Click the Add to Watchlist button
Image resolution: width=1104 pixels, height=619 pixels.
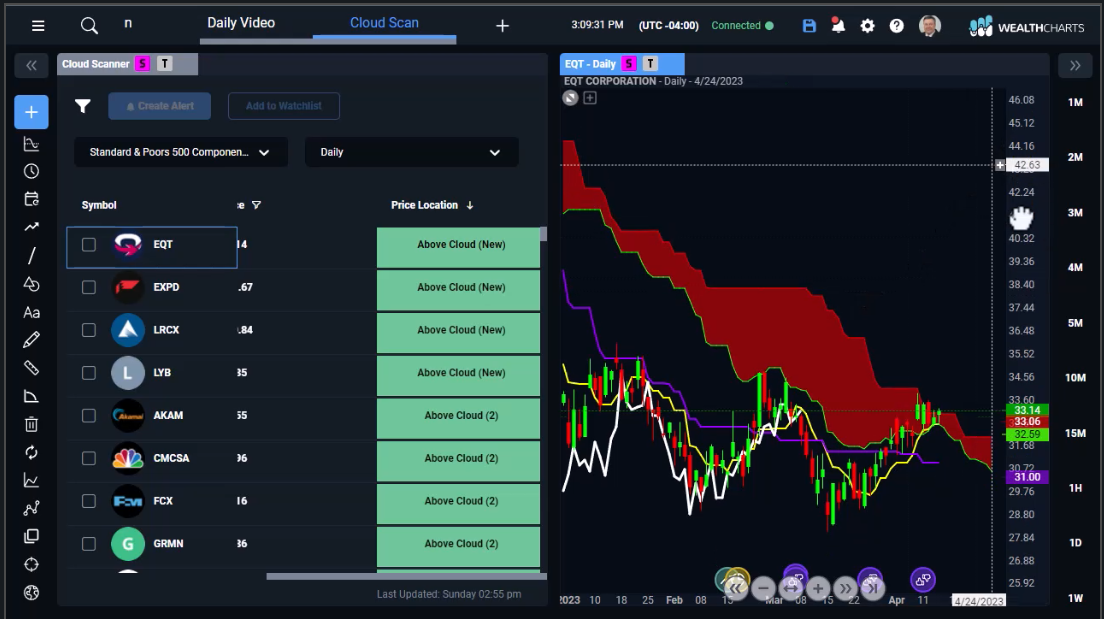point(284,106)
